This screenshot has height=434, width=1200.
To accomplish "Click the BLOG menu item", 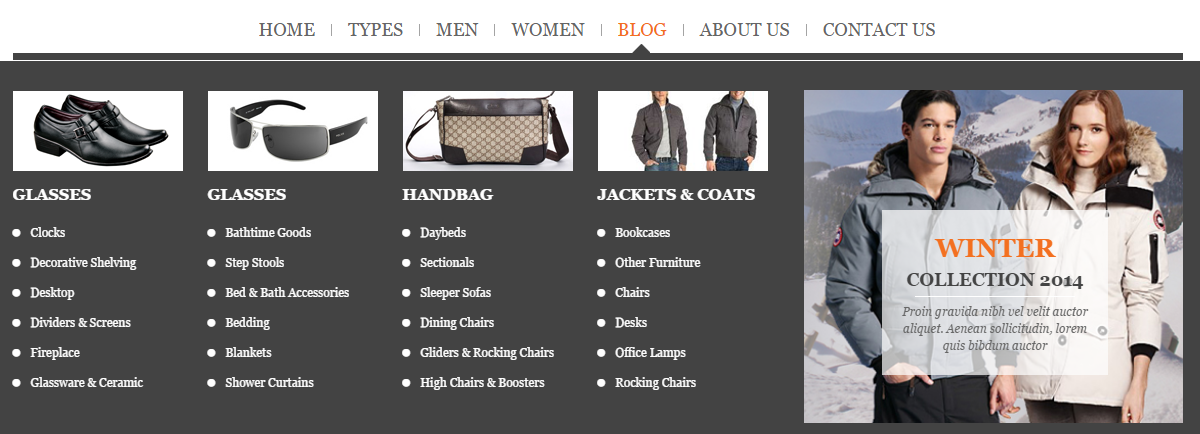I will click(642, 30).
